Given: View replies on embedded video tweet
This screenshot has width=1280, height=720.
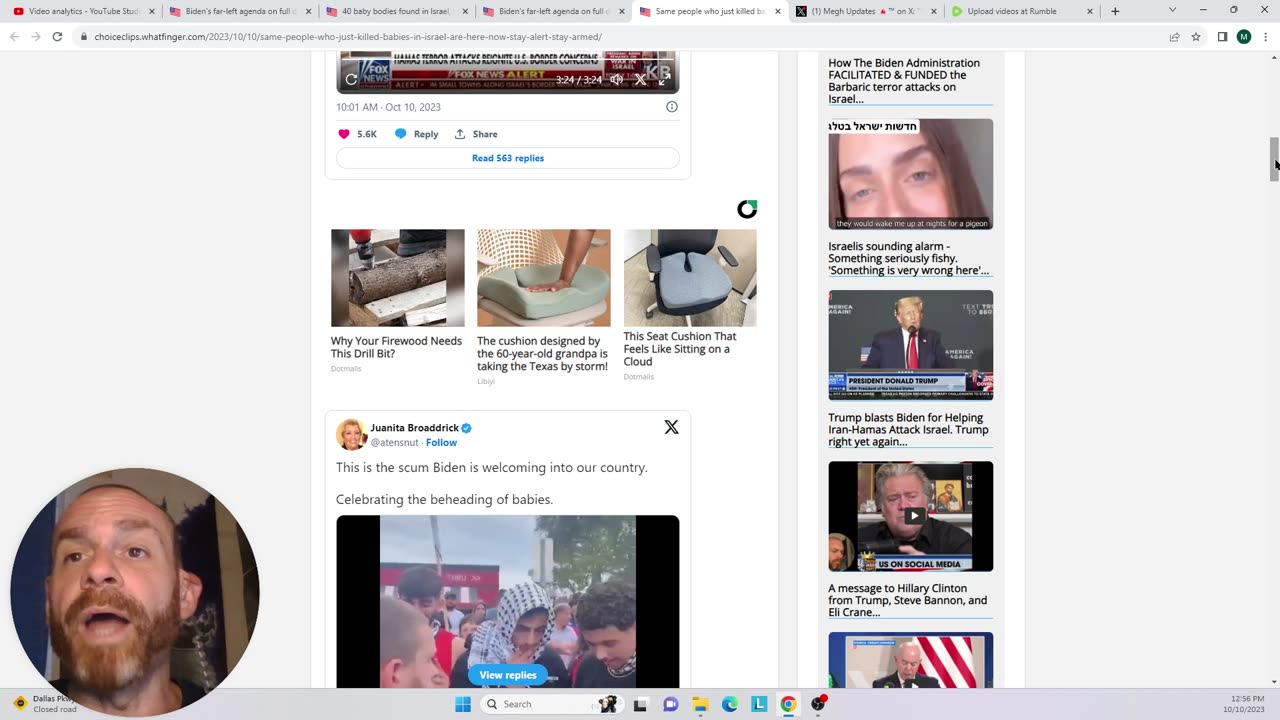Looking at the screenshot, I should (508, 675).
